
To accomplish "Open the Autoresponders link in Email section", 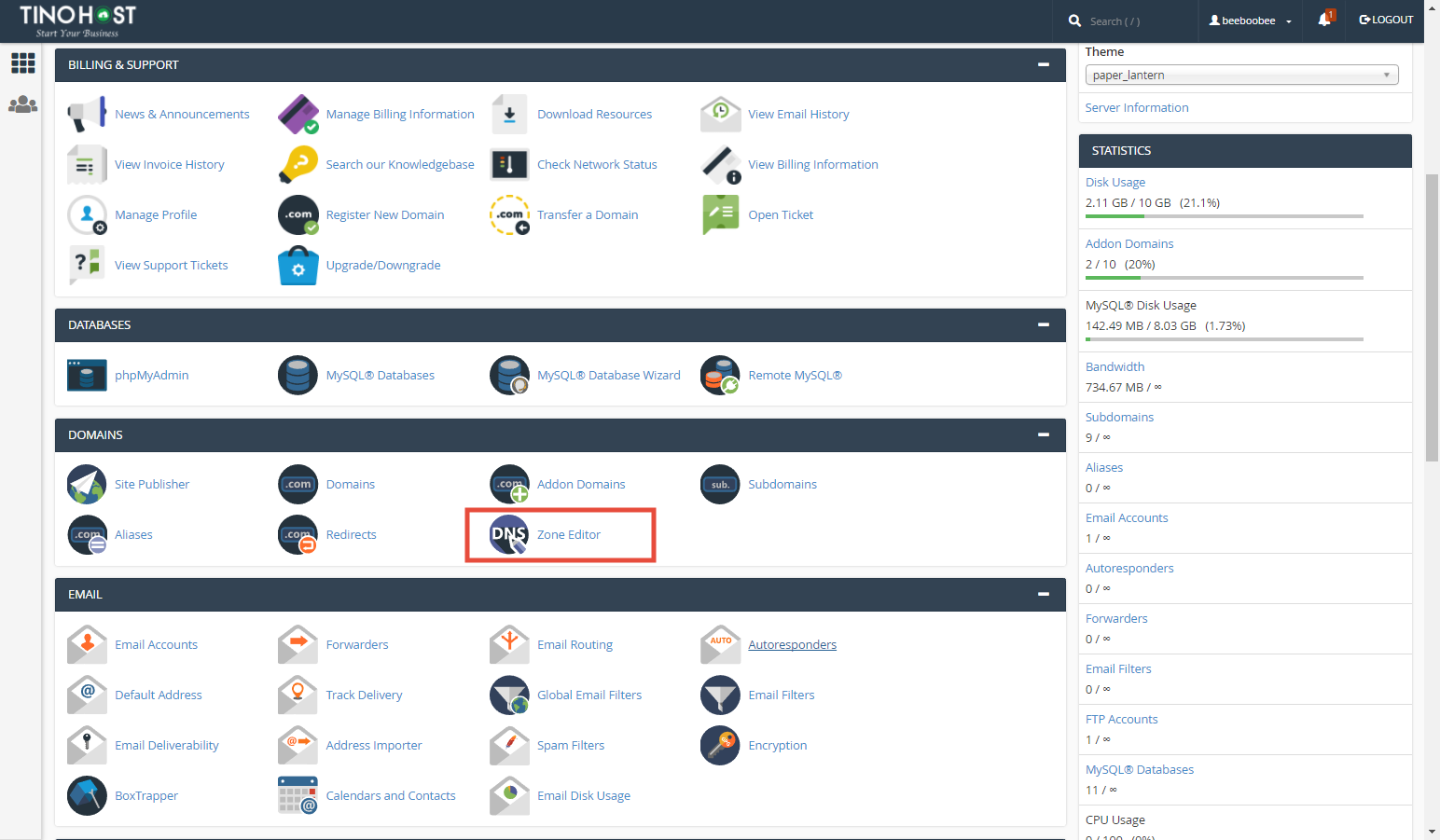I will (792, 645).
